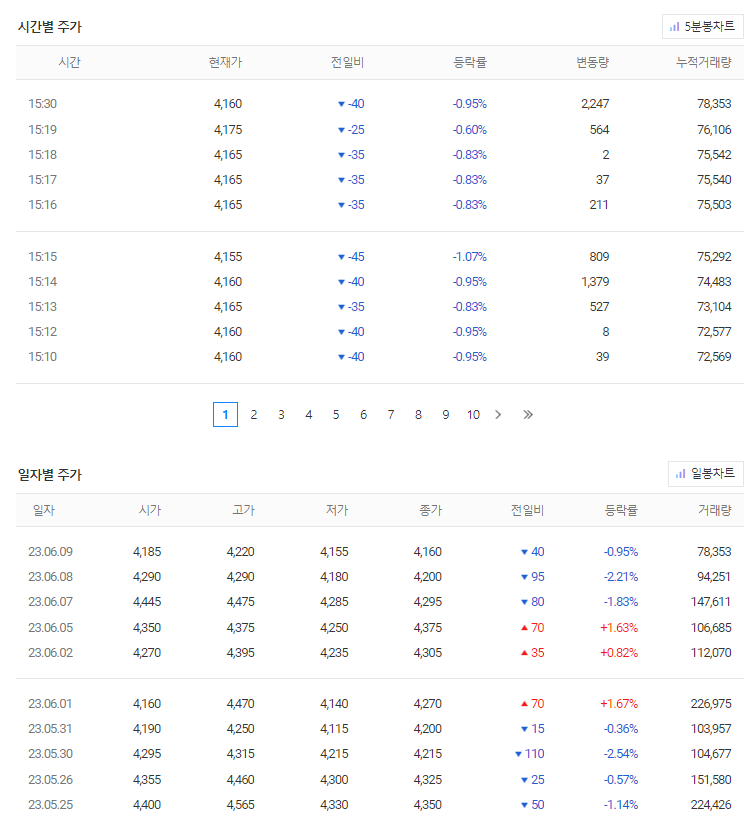Navigate to page 8
The image size is (747, 824).
(x=418, y=415)
